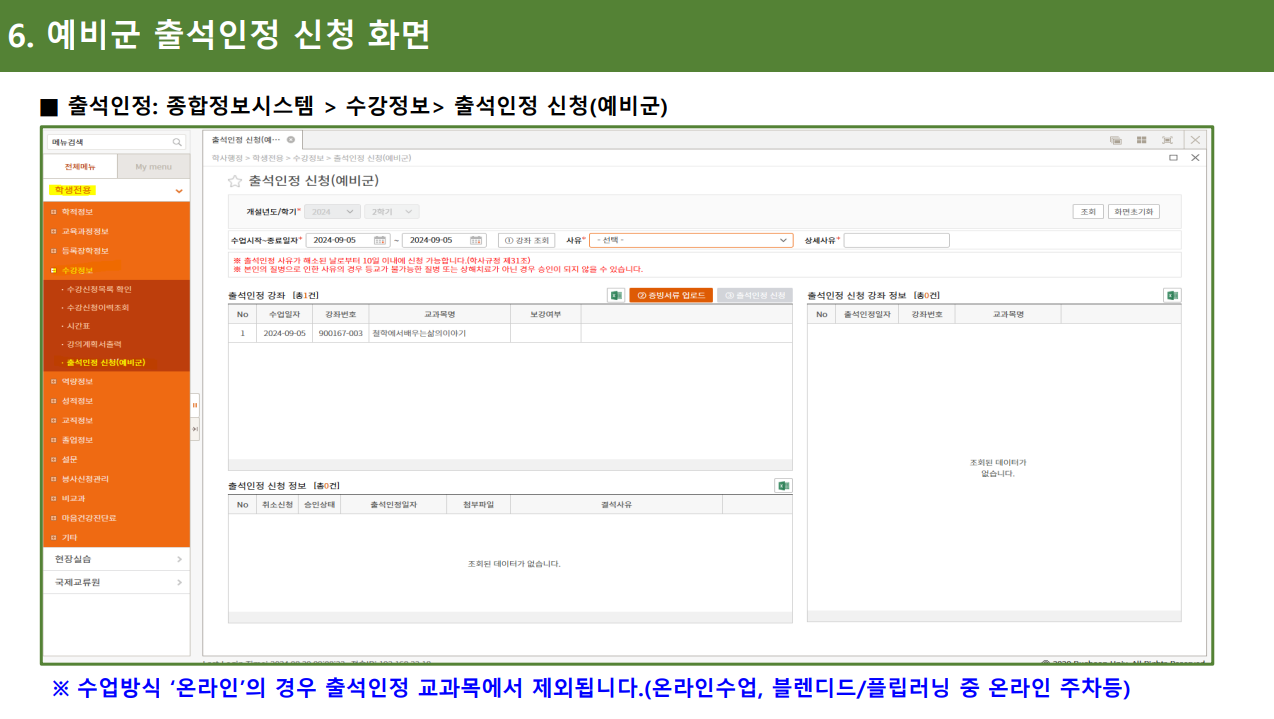Select the 철학에서배우는삶의이야기 course cell

coord(439,333)
